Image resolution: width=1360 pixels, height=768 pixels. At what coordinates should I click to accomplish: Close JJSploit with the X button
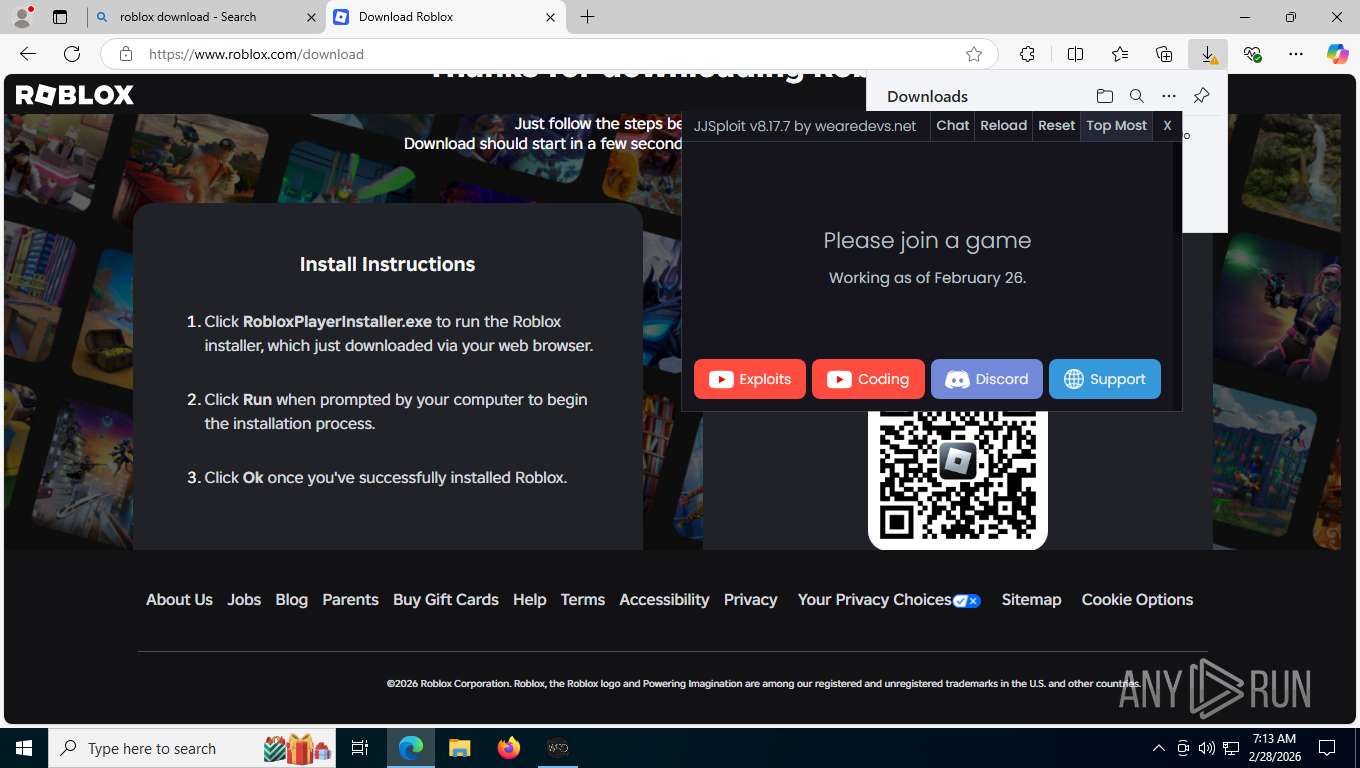click(x=1167, y=125)
